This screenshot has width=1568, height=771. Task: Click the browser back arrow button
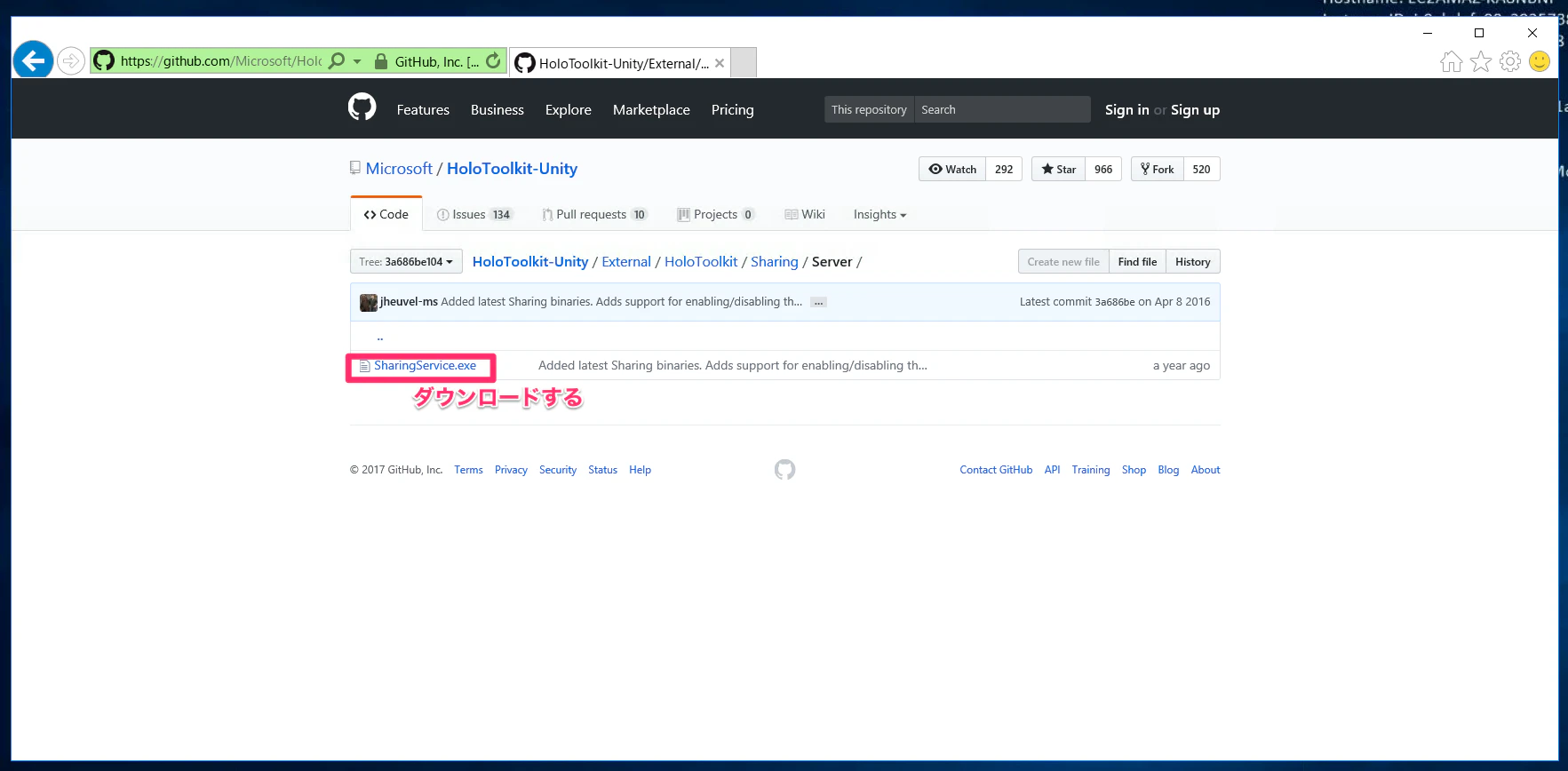[33, 61]
